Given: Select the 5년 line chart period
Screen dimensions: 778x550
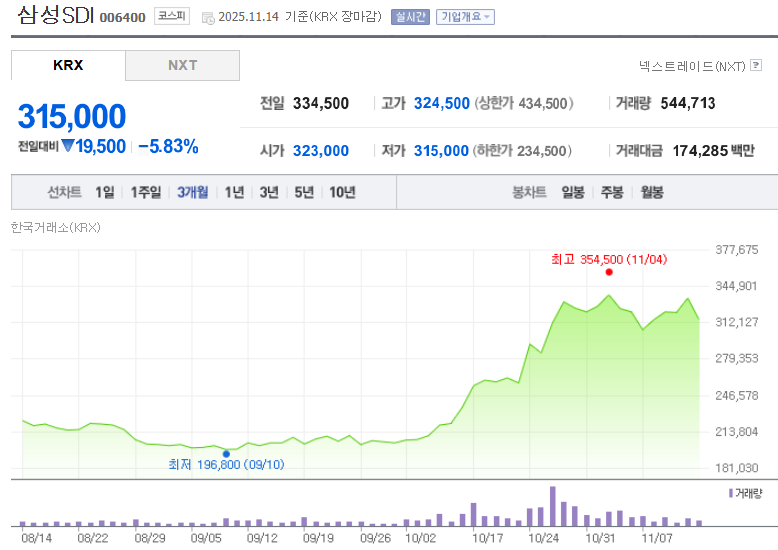Looking at the screenshot, I should click(304, 192).
